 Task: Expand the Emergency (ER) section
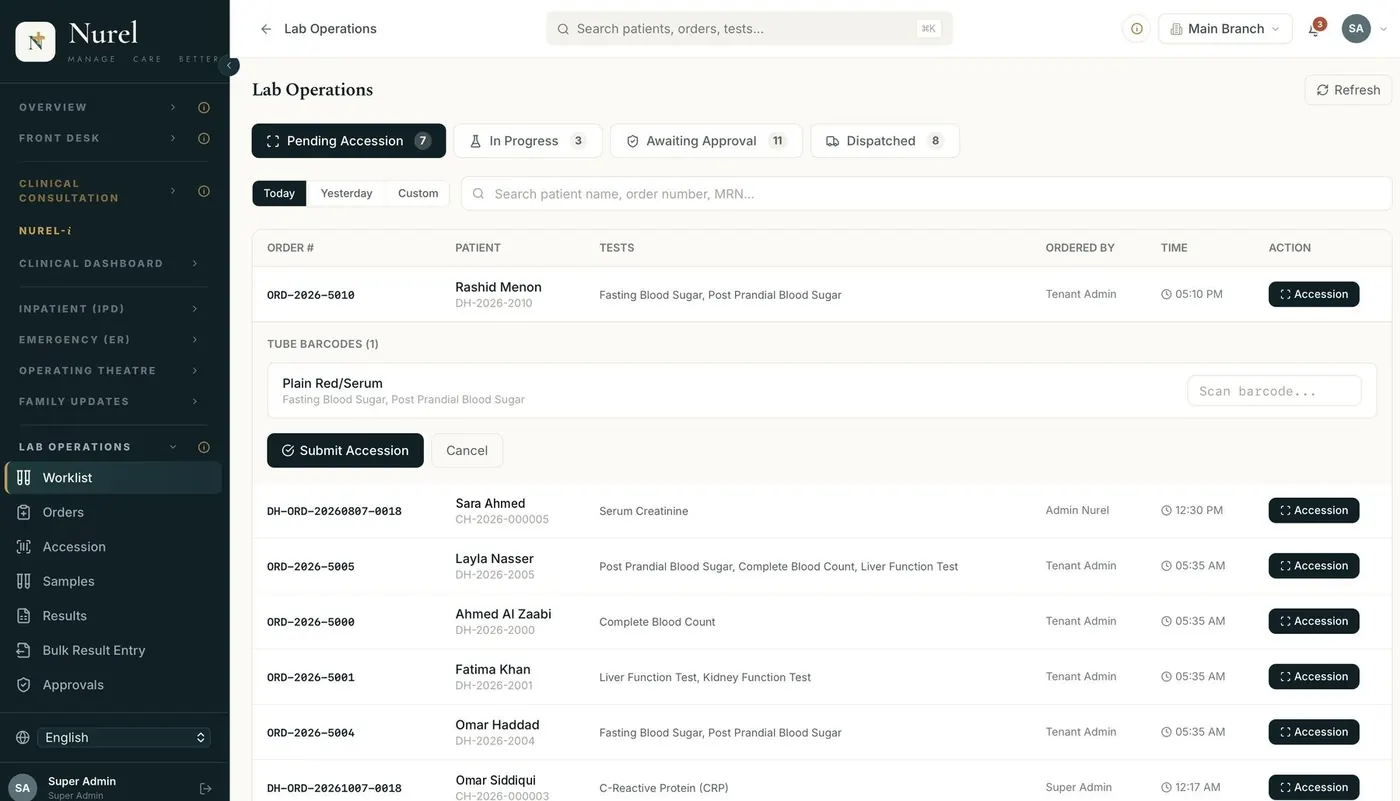(x=195, y=340)
